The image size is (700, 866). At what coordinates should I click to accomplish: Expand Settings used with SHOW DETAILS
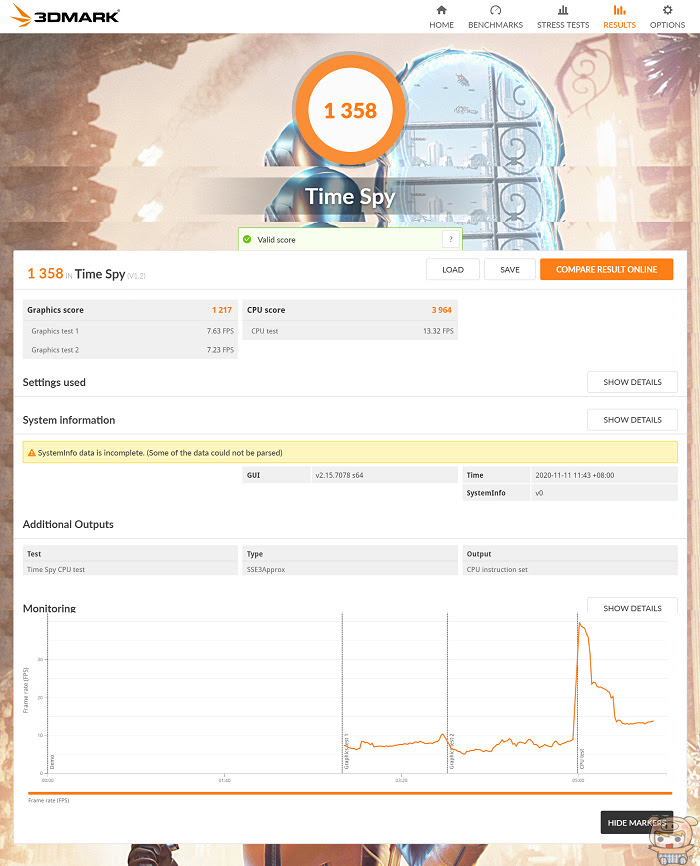pyautogui.click(x=632, y=382)
